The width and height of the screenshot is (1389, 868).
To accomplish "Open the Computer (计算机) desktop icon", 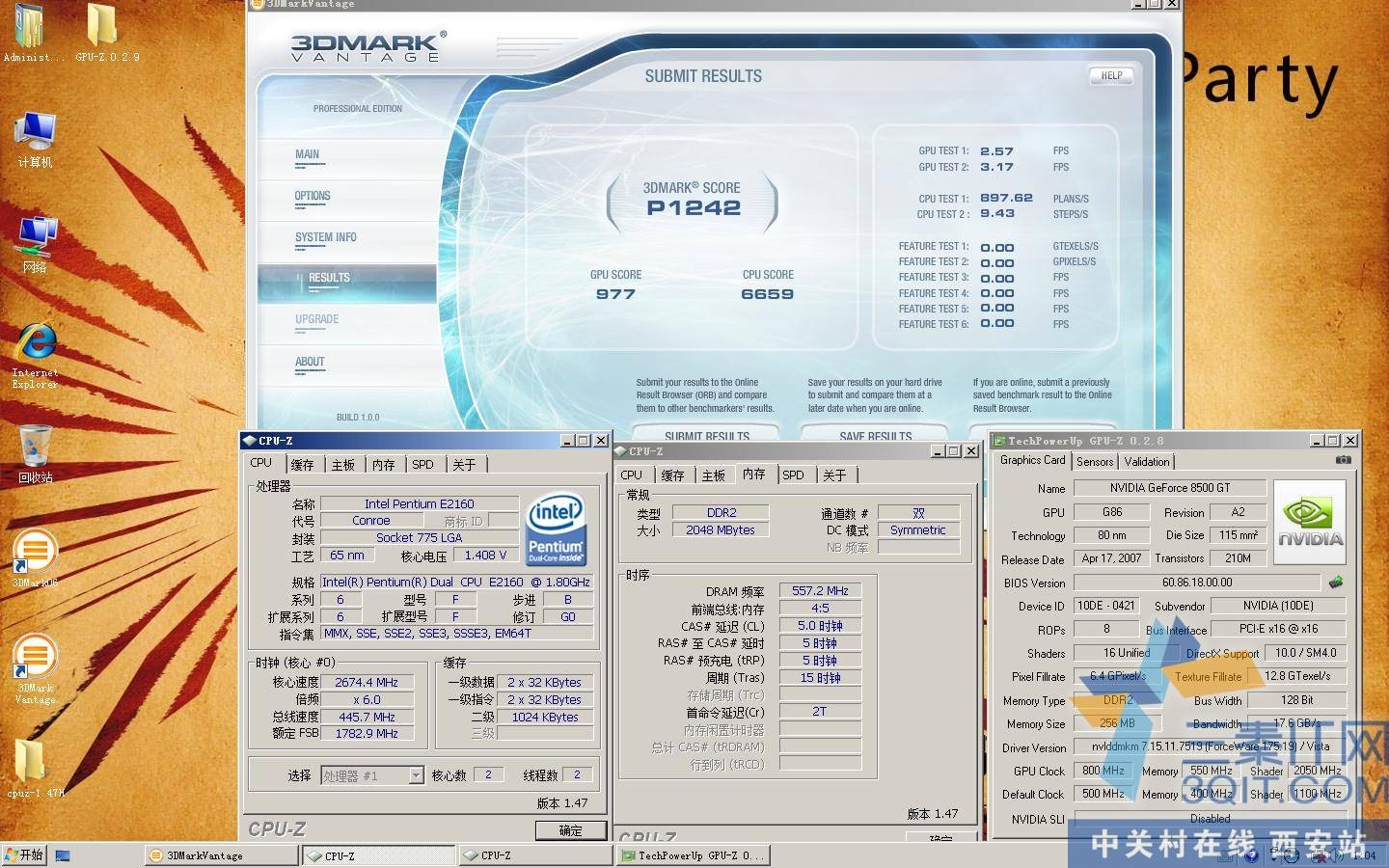I will coord(35,140).
